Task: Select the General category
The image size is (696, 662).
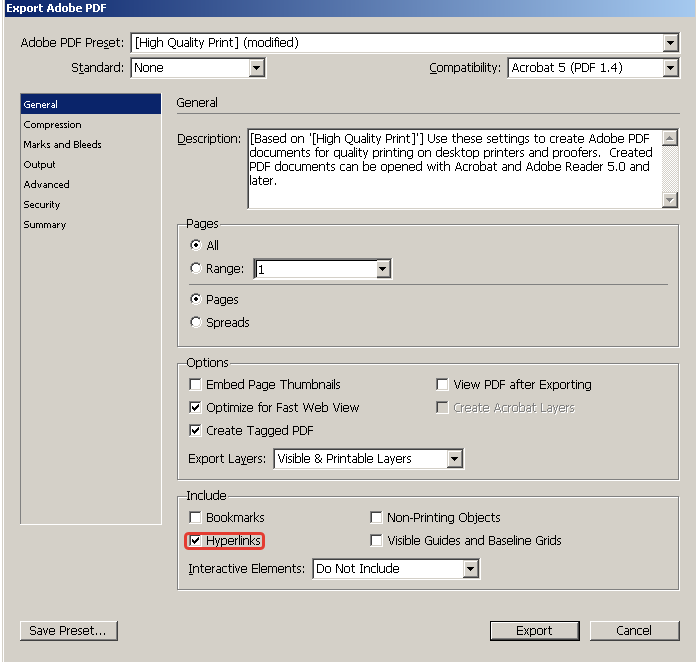Action: tap(91, 104)
